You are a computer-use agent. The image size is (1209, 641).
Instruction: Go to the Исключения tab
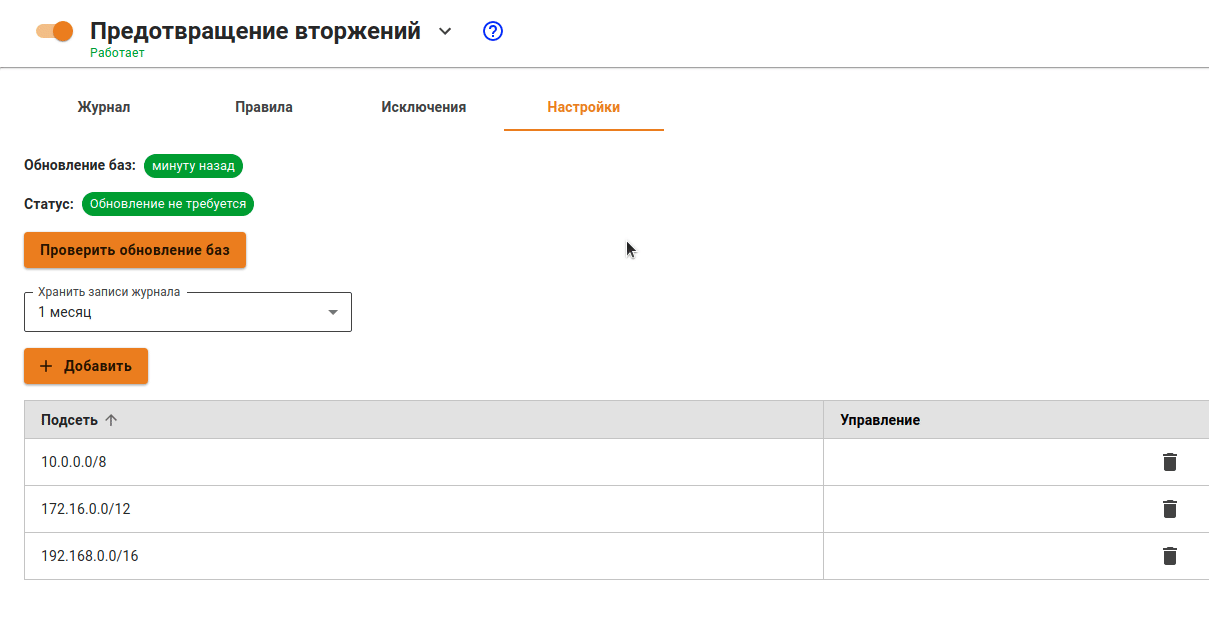(x=423, y=107)
